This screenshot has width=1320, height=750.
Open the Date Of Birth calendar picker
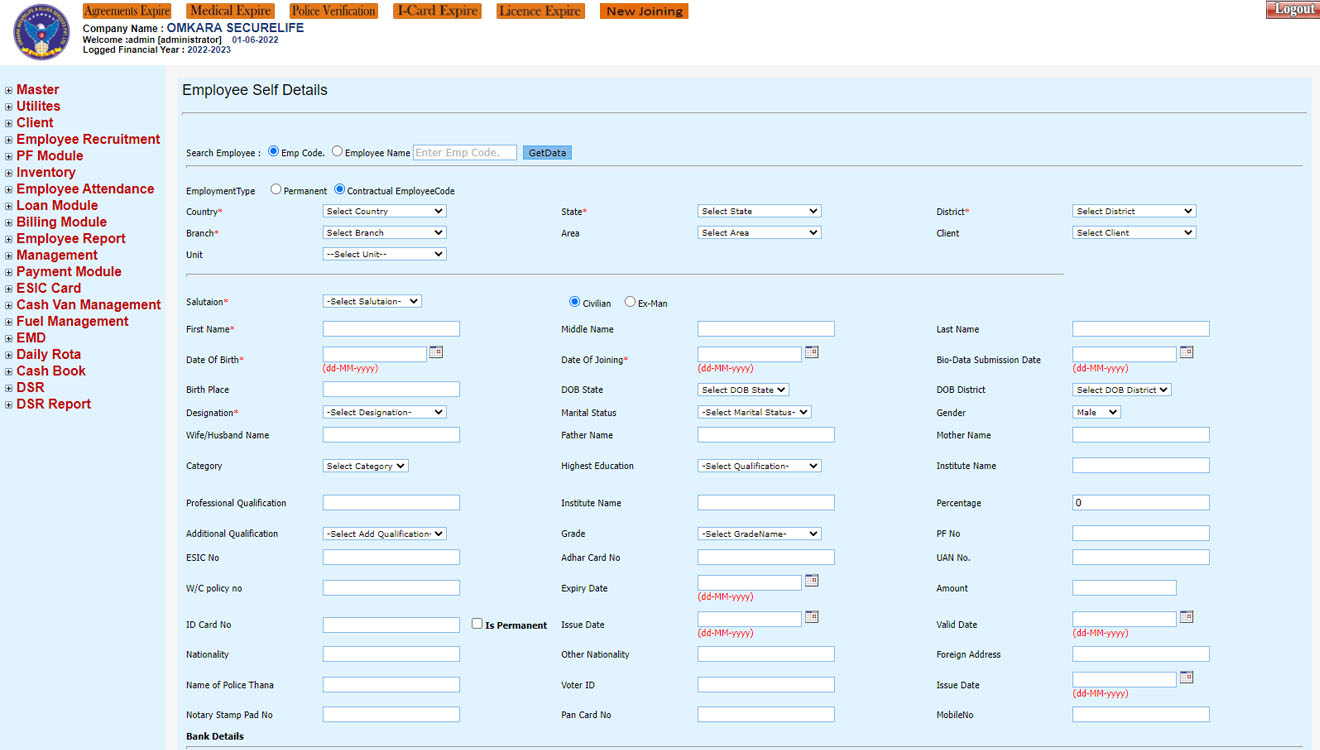click(436, 352)
